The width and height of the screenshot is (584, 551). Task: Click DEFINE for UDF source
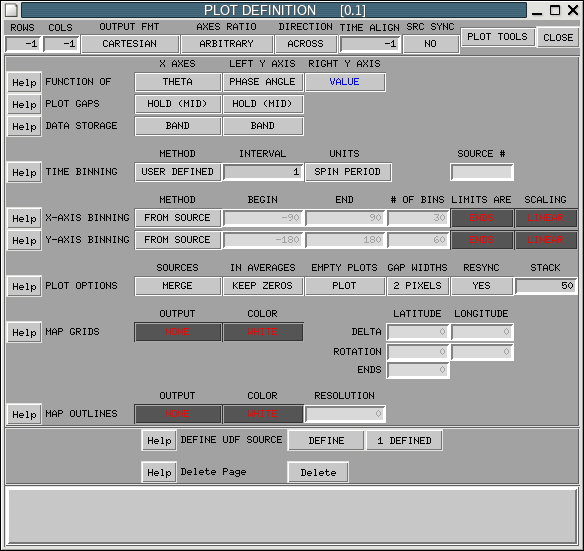point(326,441)
